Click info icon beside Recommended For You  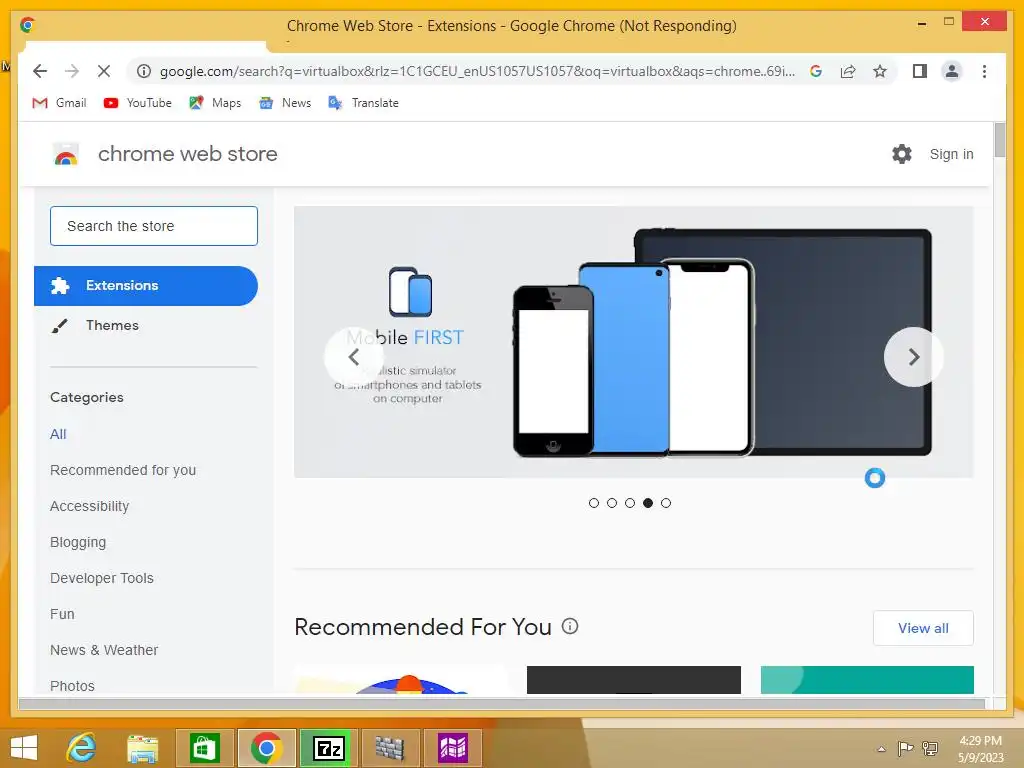(570, 626)
